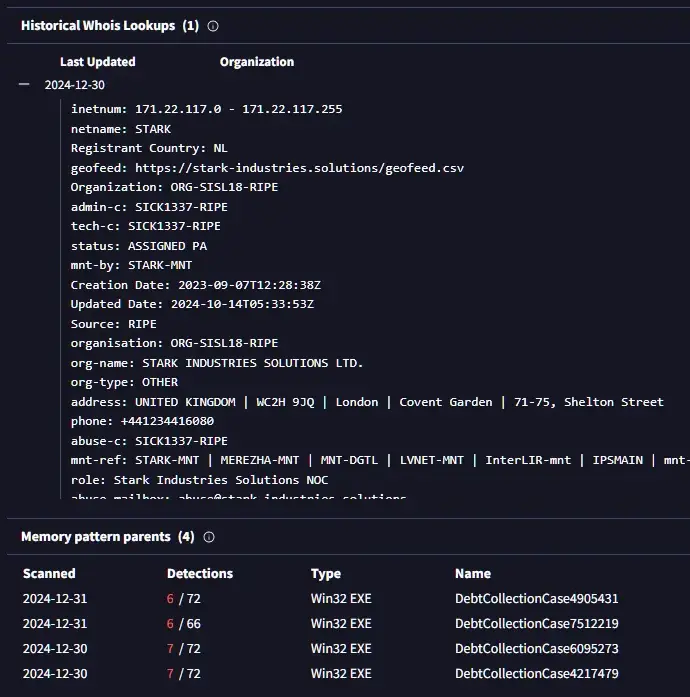Click Win32 EXE type for DebtCollectionCase4905431

(x=341, y=599)
